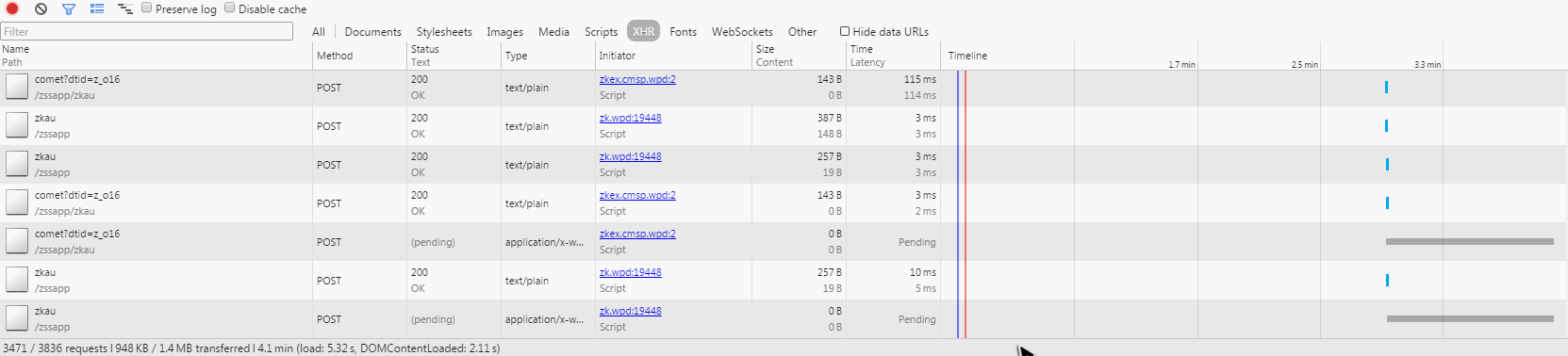Click (pending) status of the comet request
This screenshot has width=1568, height=356.
coord(433,242)
